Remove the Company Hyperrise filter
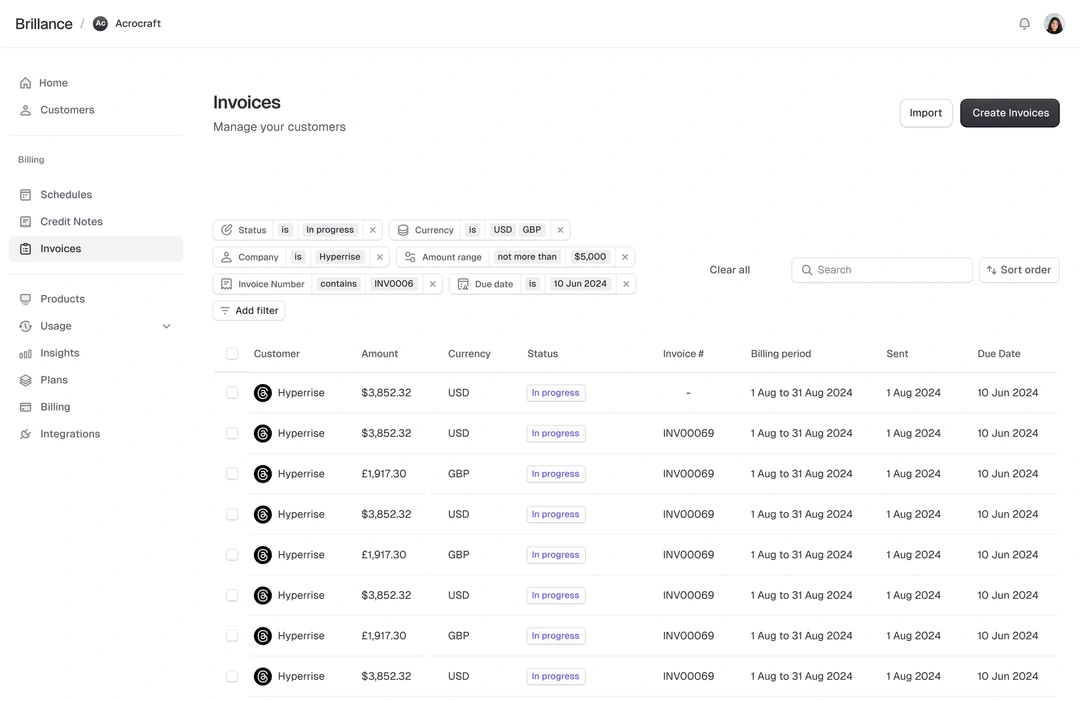 380,257
